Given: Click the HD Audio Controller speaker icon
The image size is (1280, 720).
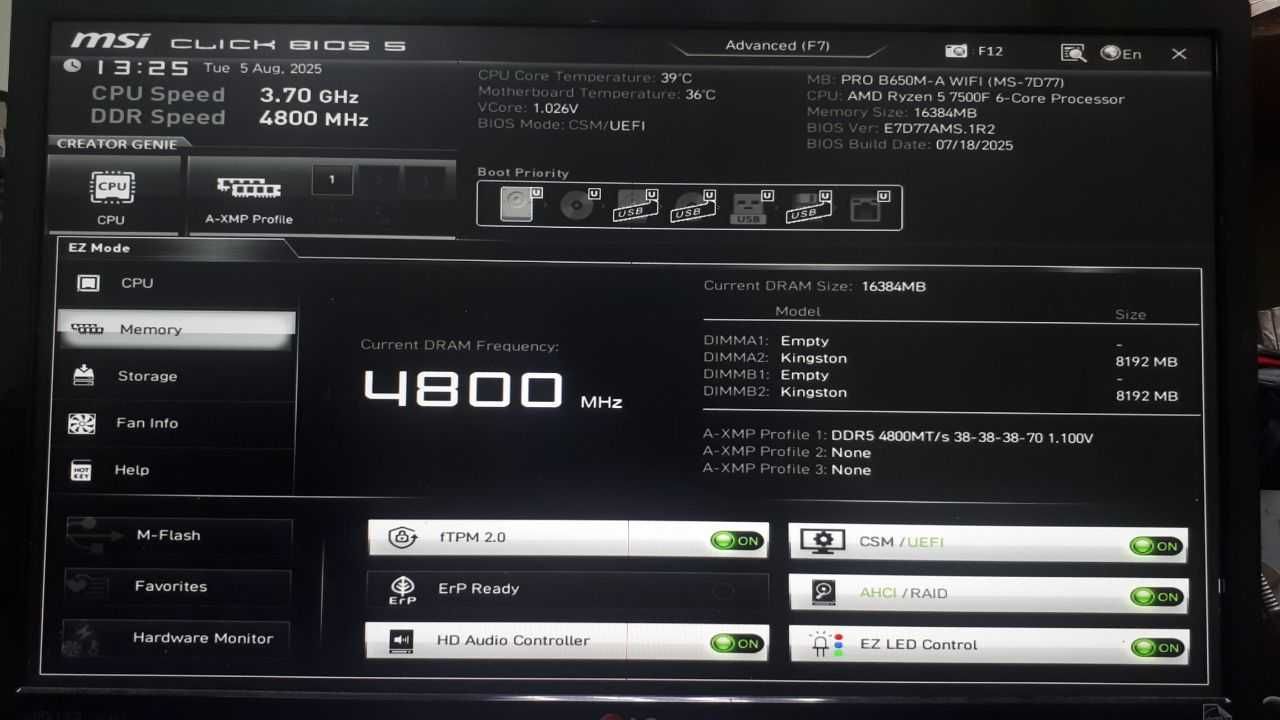Looking at the screenshot, I should [x=401, y=641].
